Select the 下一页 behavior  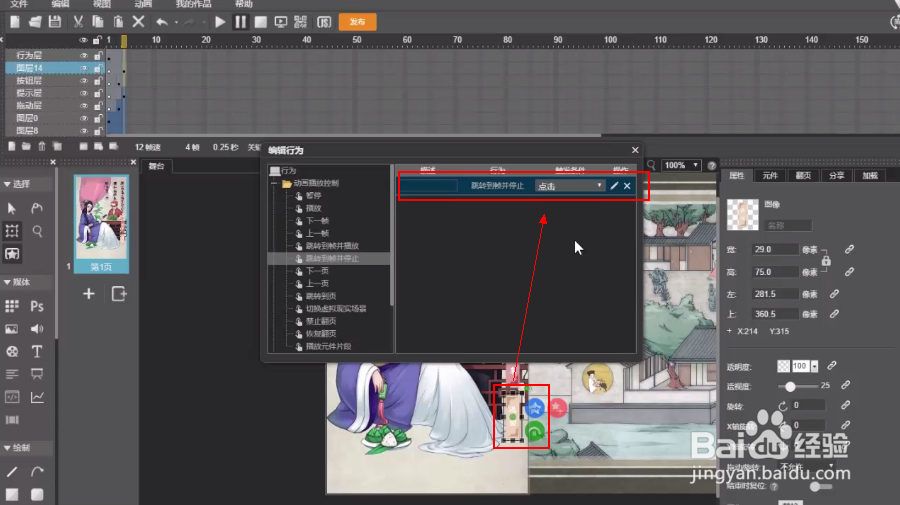[317, 271]
